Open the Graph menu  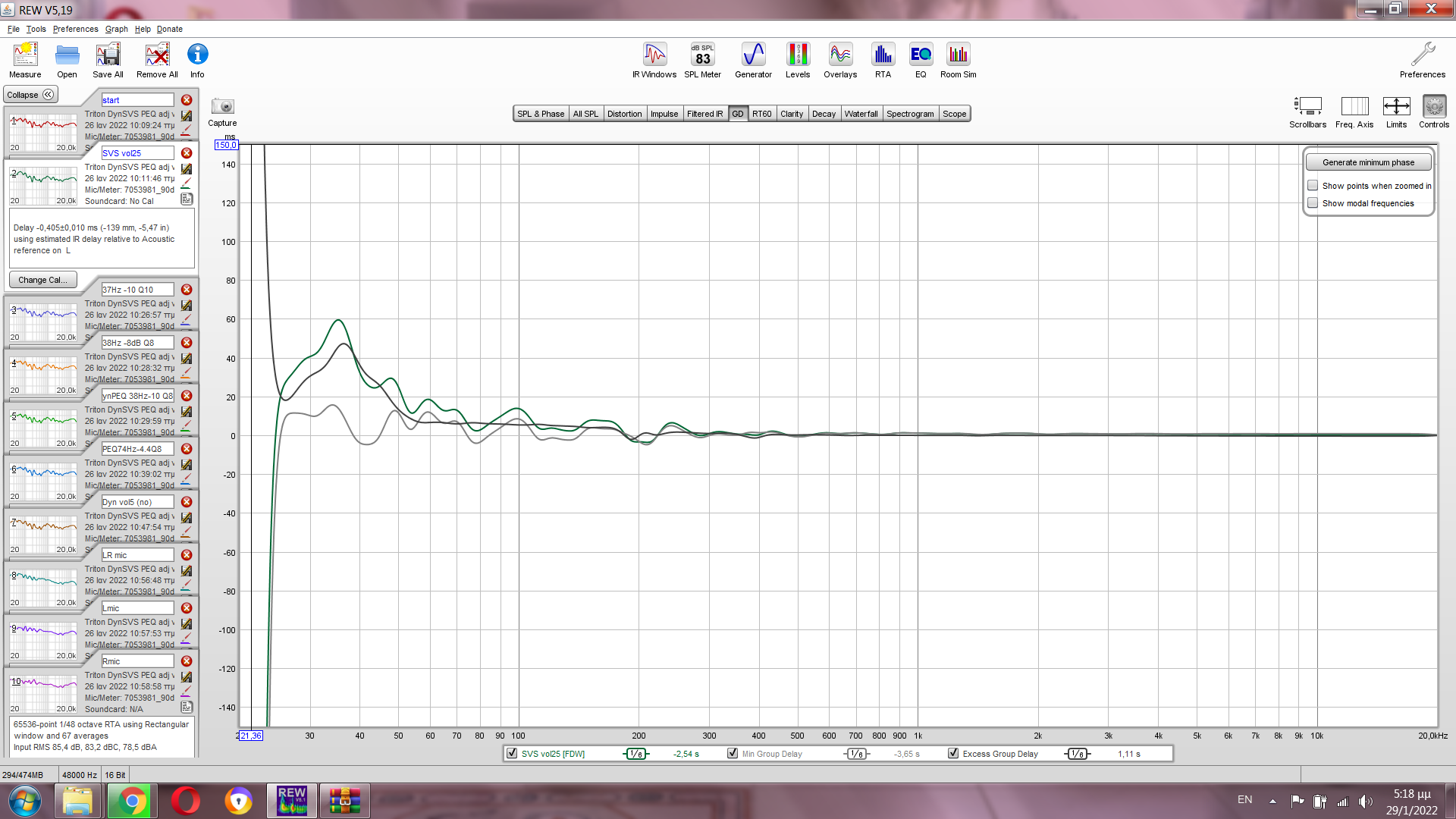(116, 29)
